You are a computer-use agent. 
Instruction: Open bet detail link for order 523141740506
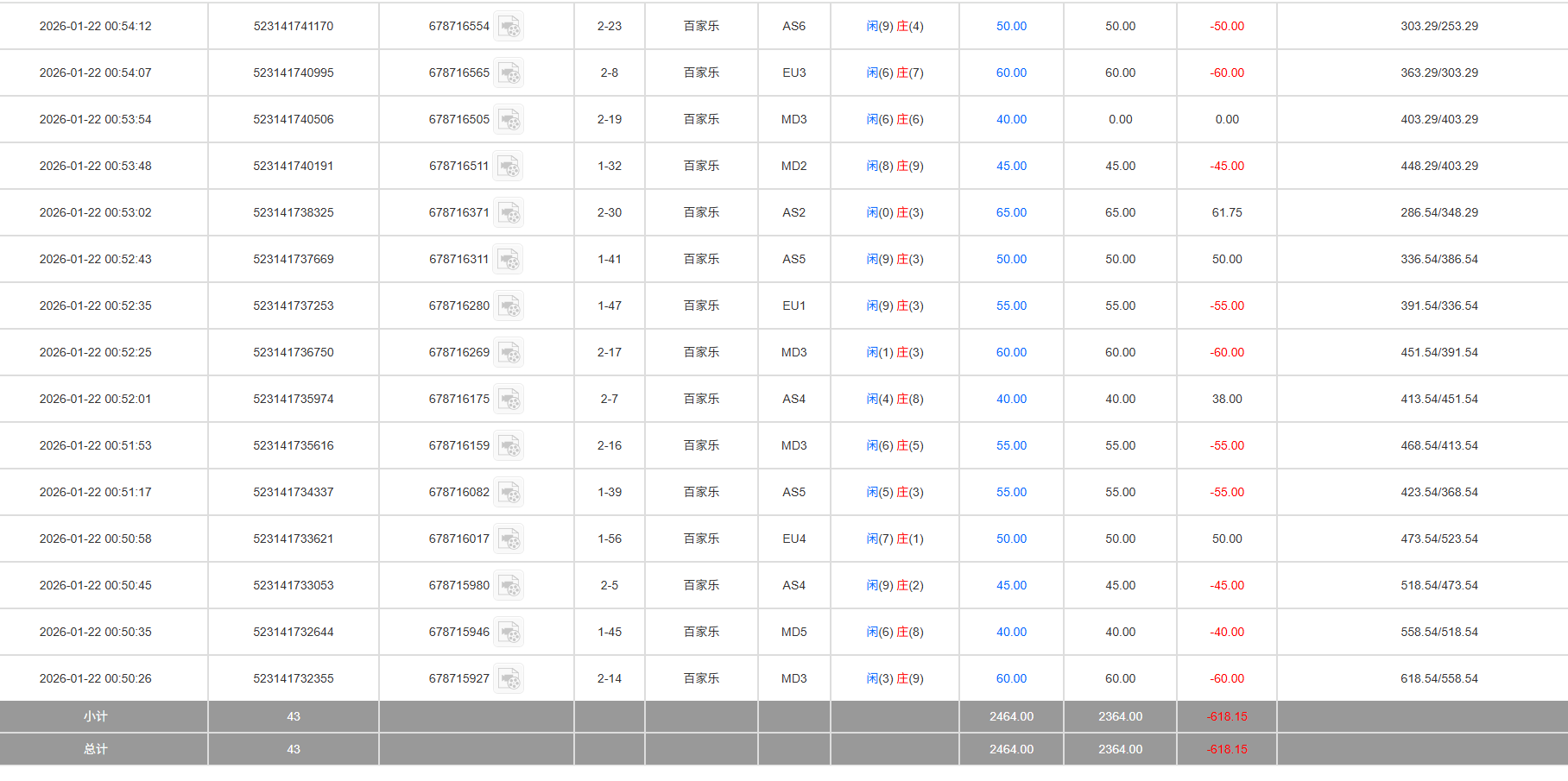point(1011,120)
